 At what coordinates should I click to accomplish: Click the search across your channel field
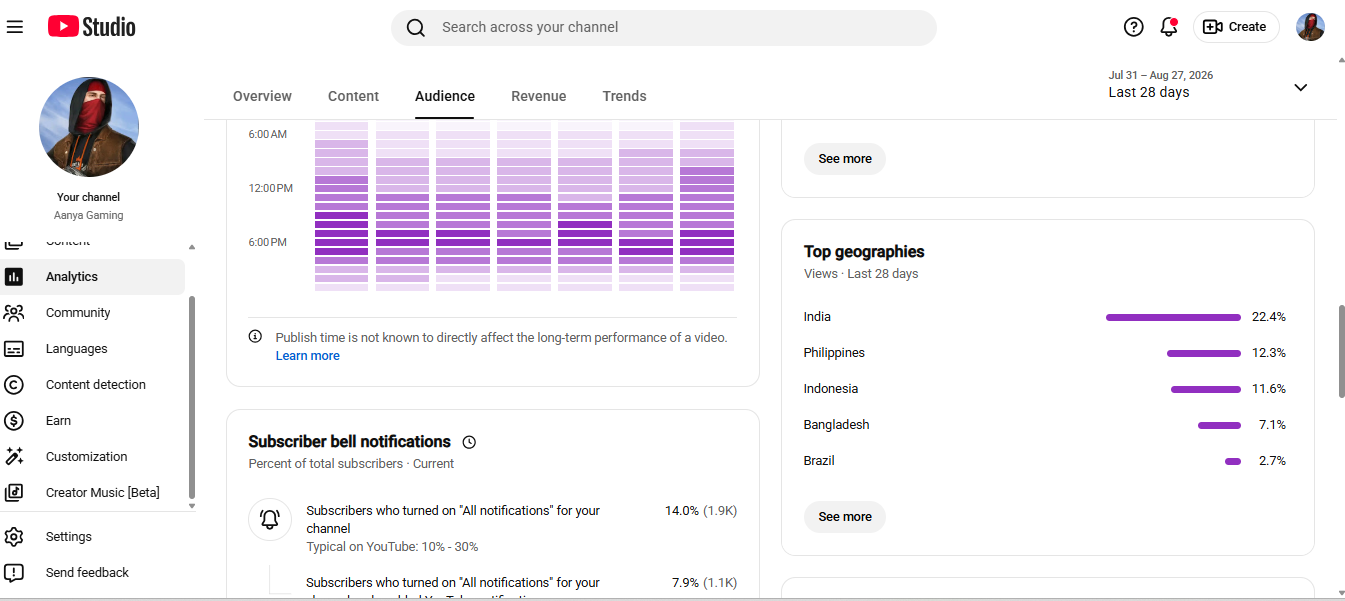[x=664, y=28]
